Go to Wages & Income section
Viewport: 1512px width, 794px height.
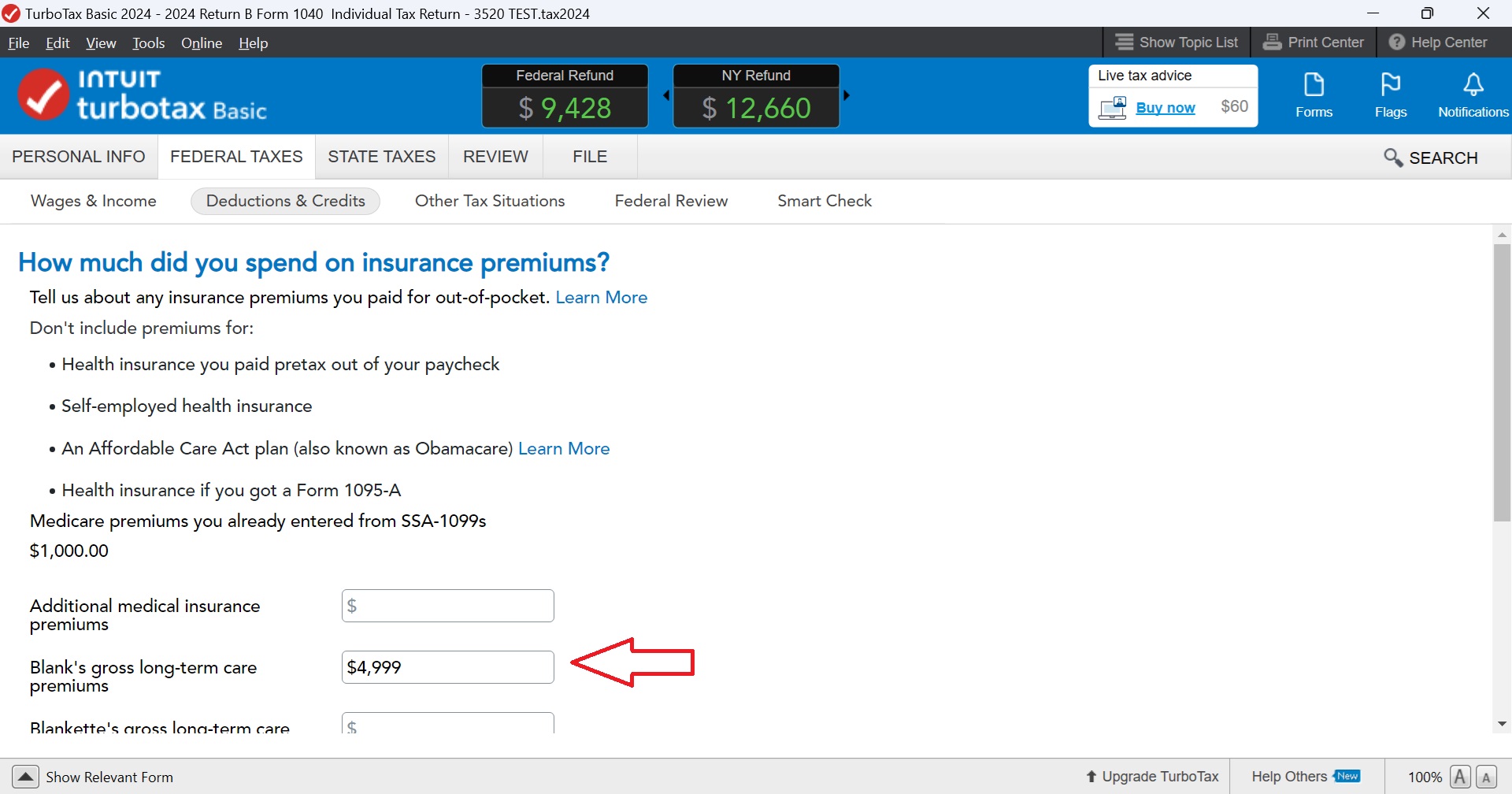click(x=94, y=201)
